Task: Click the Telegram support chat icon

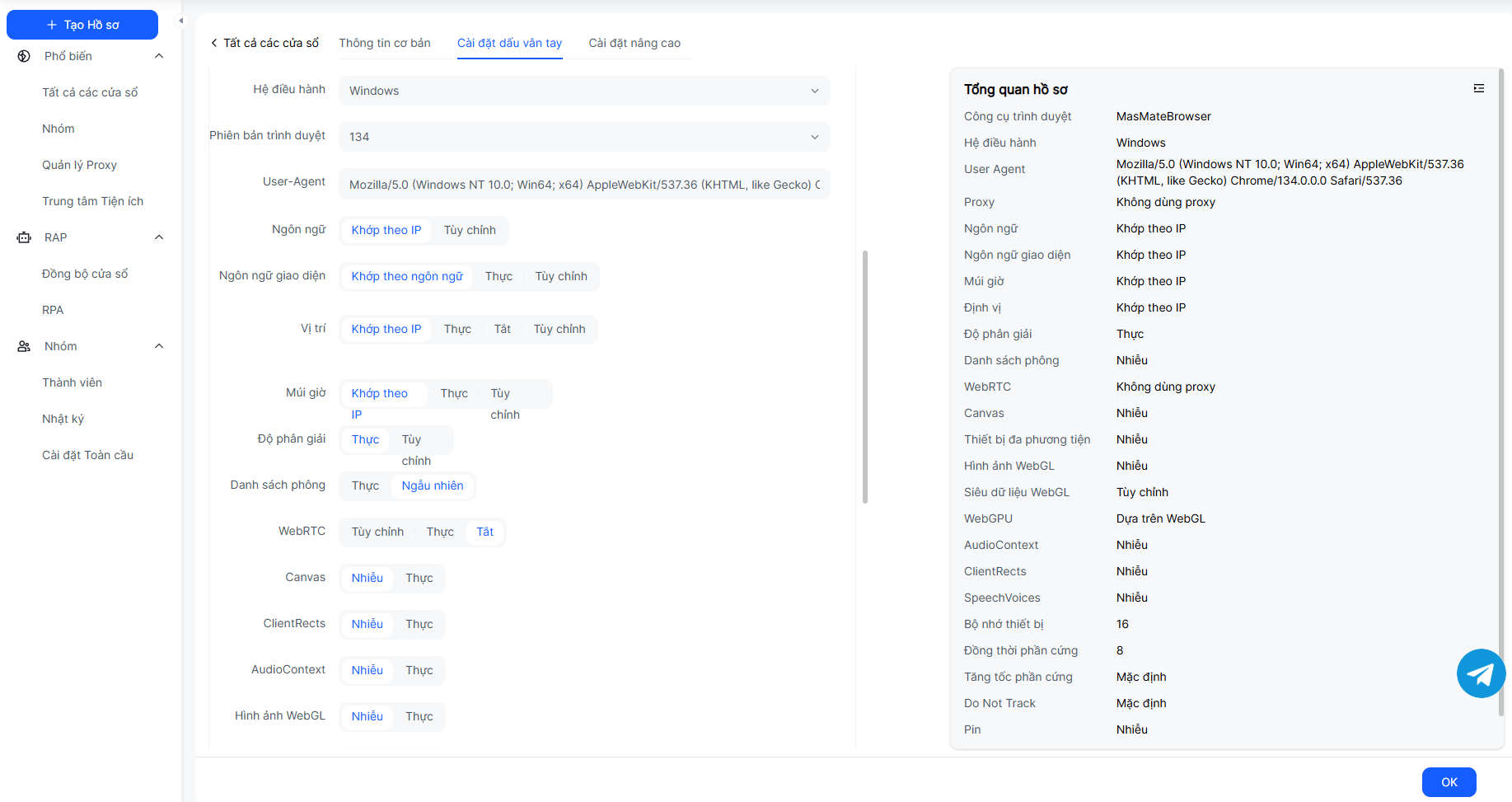Action: pyautogui.click(x=1481, y=673)
